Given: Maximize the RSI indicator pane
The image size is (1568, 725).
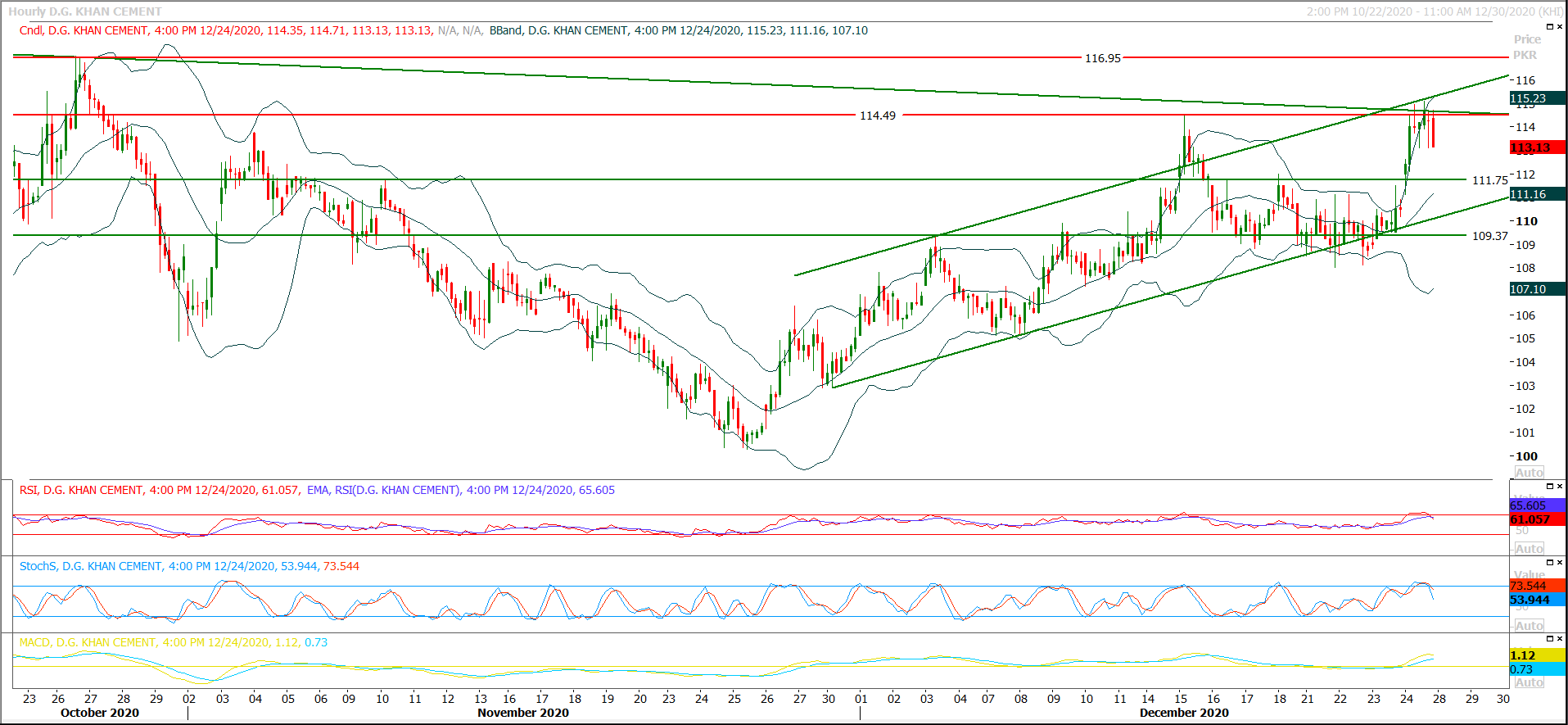Looking at the screenshot, I should tap(1549, 487).
